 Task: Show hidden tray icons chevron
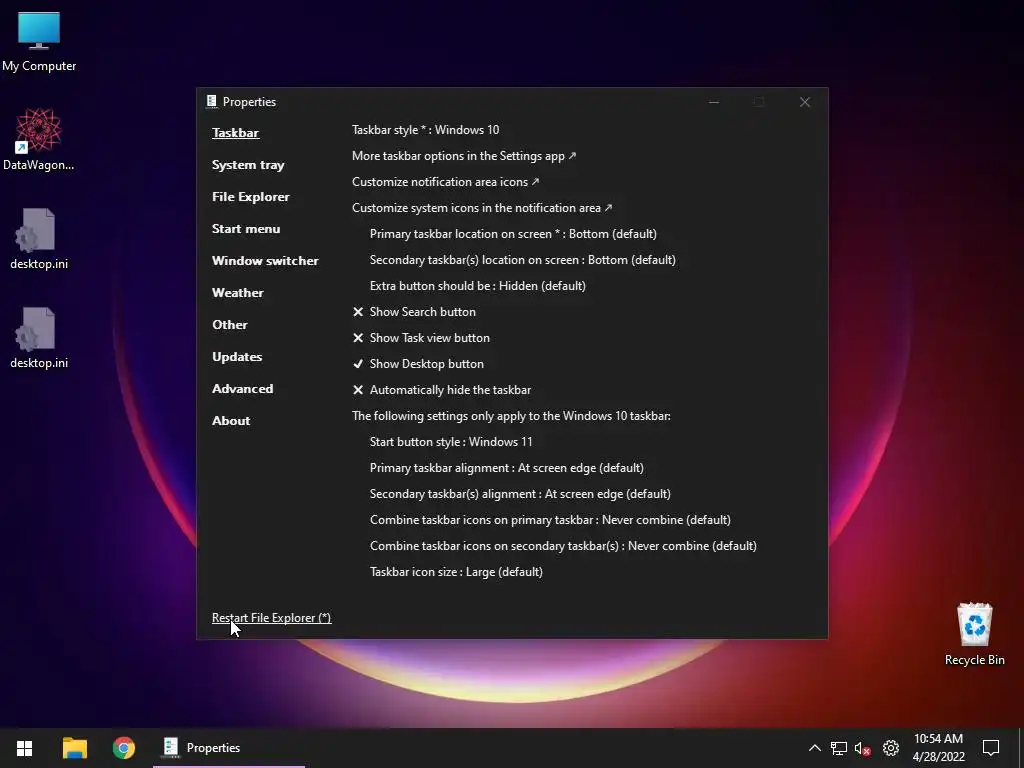point(814,748)
